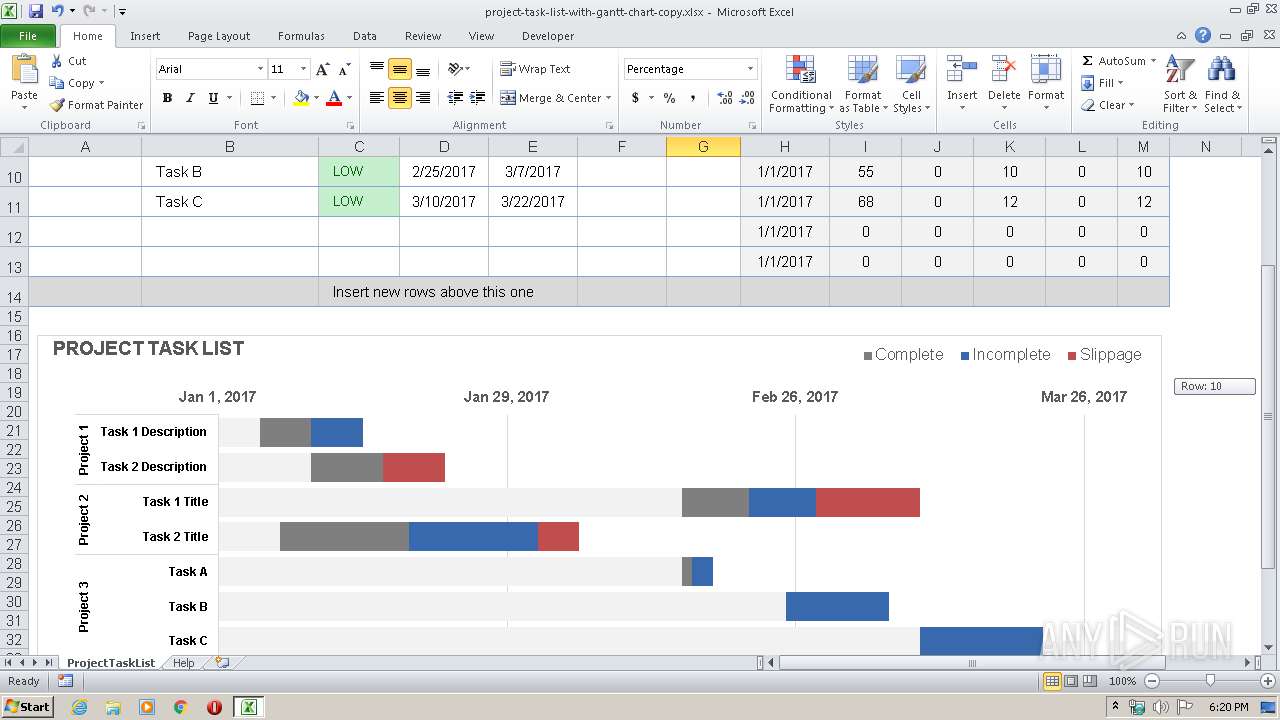Viewport: 1280px width, 720px height.
Task: Click the Decrease Indent icon
Action: [455, 98]
